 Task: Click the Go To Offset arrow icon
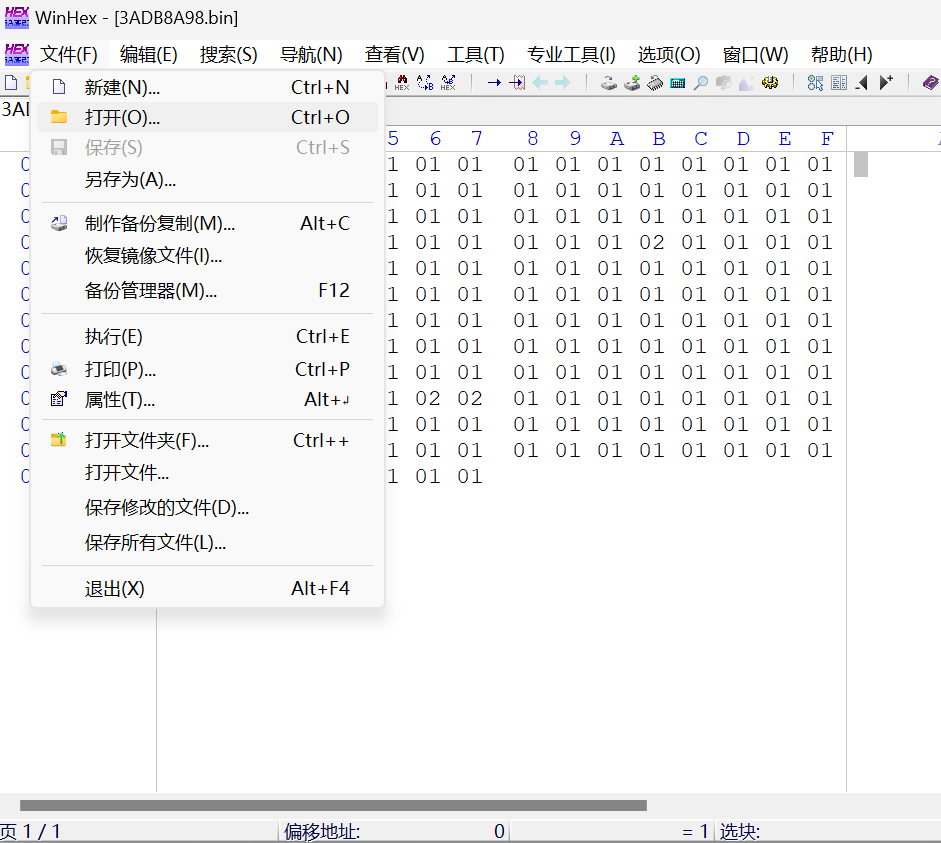(494, 83)
